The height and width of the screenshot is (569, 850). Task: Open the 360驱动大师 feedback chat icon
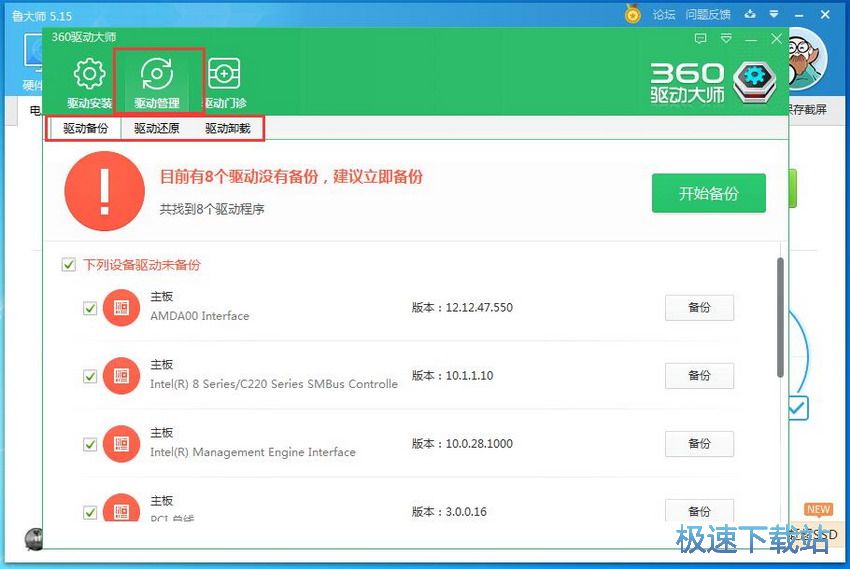(700, 38)
